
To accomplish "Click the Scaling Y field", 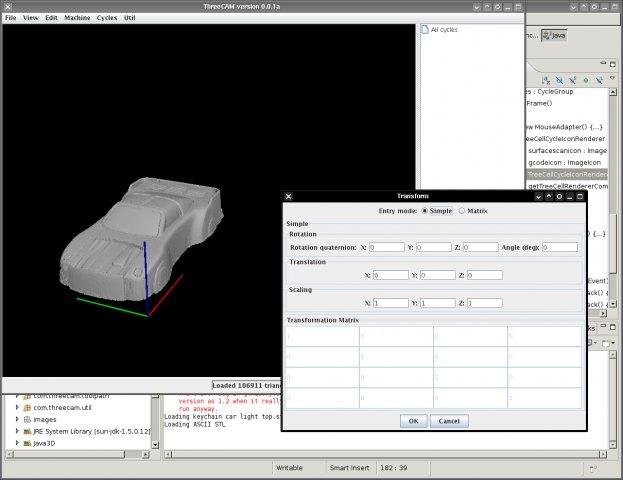I will pos(437,303).
